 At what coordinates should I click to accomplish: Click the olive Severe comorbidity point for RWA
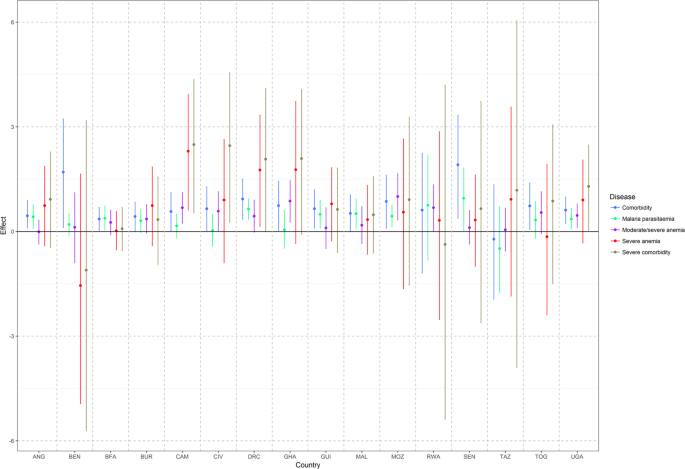(445, 245)
